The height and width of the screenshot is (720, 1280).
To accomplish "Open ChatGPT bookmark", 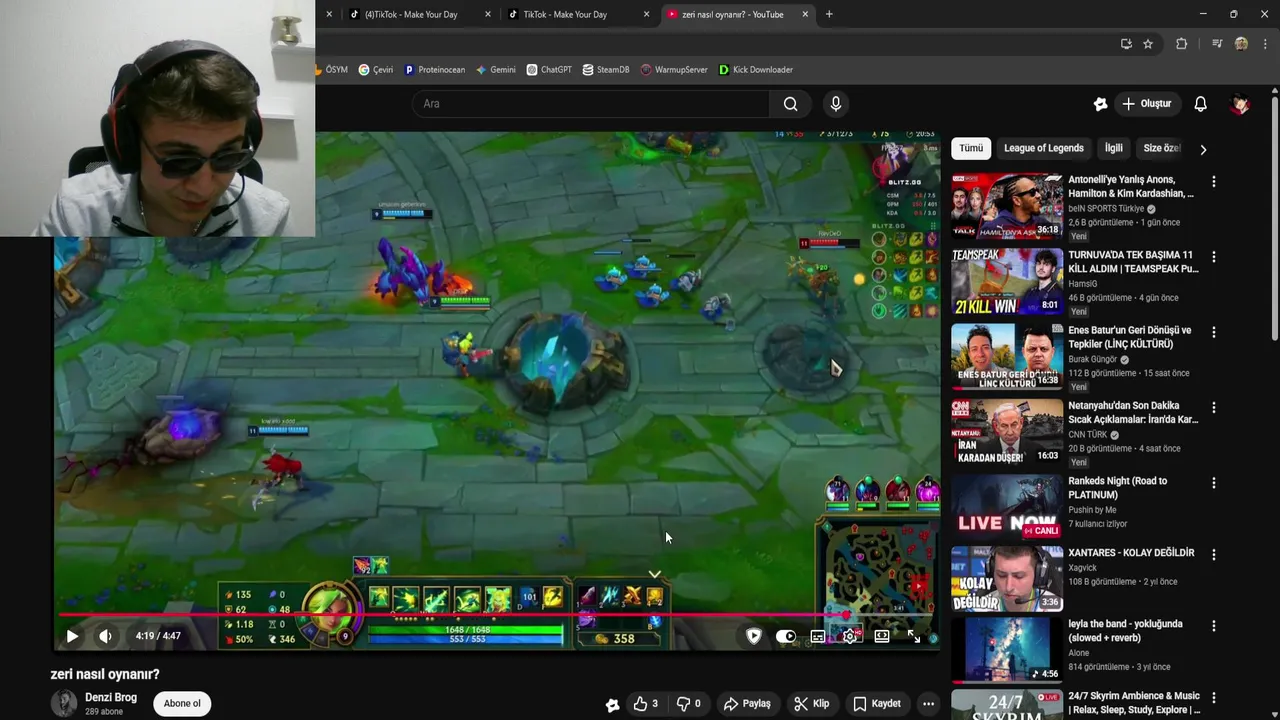I will coord(549,70).
